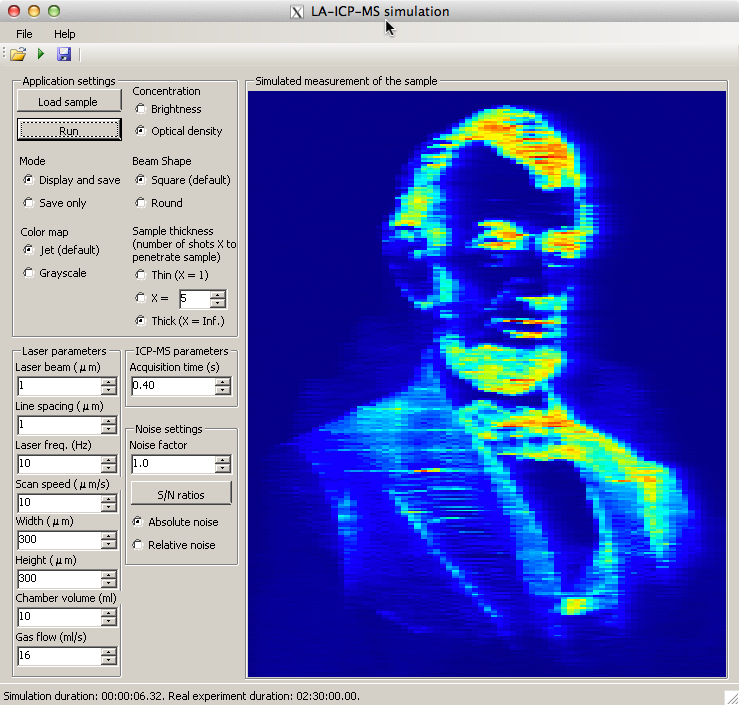Click the Gas flow input field
Viewport: 739px width, 705px height.
[59, 656]
